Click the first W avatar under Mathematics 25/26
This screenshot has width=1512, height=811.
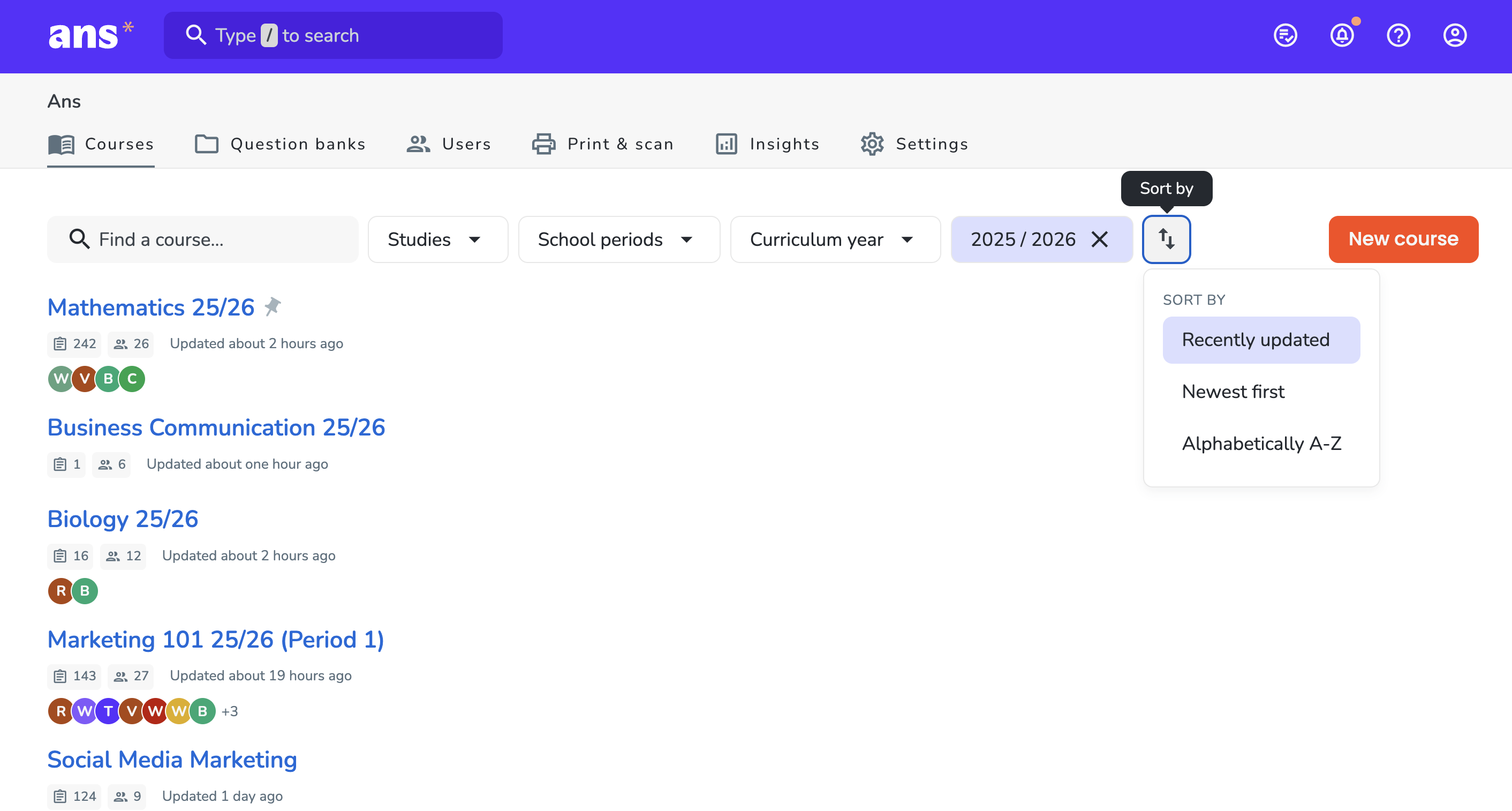click(61, 379)
